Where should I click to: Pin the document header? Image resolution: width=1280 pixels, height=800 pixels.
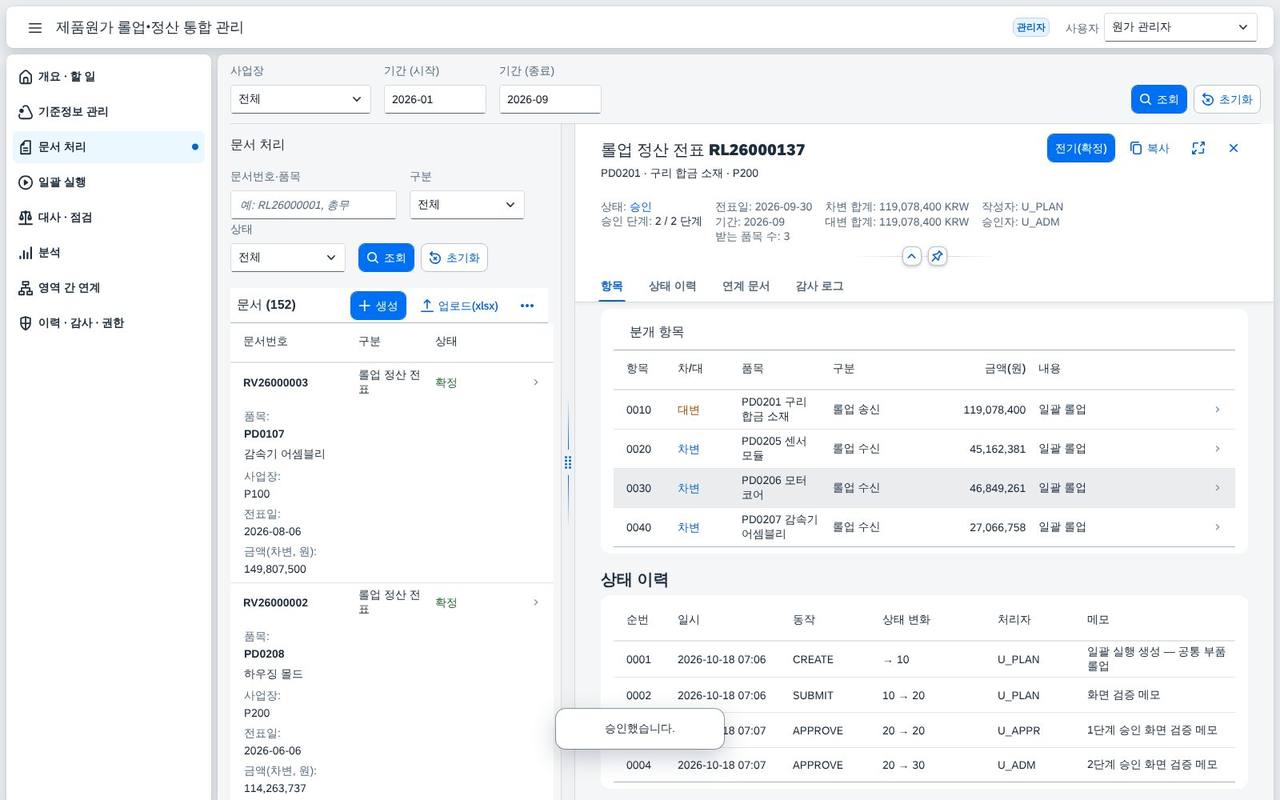[937, 256]
